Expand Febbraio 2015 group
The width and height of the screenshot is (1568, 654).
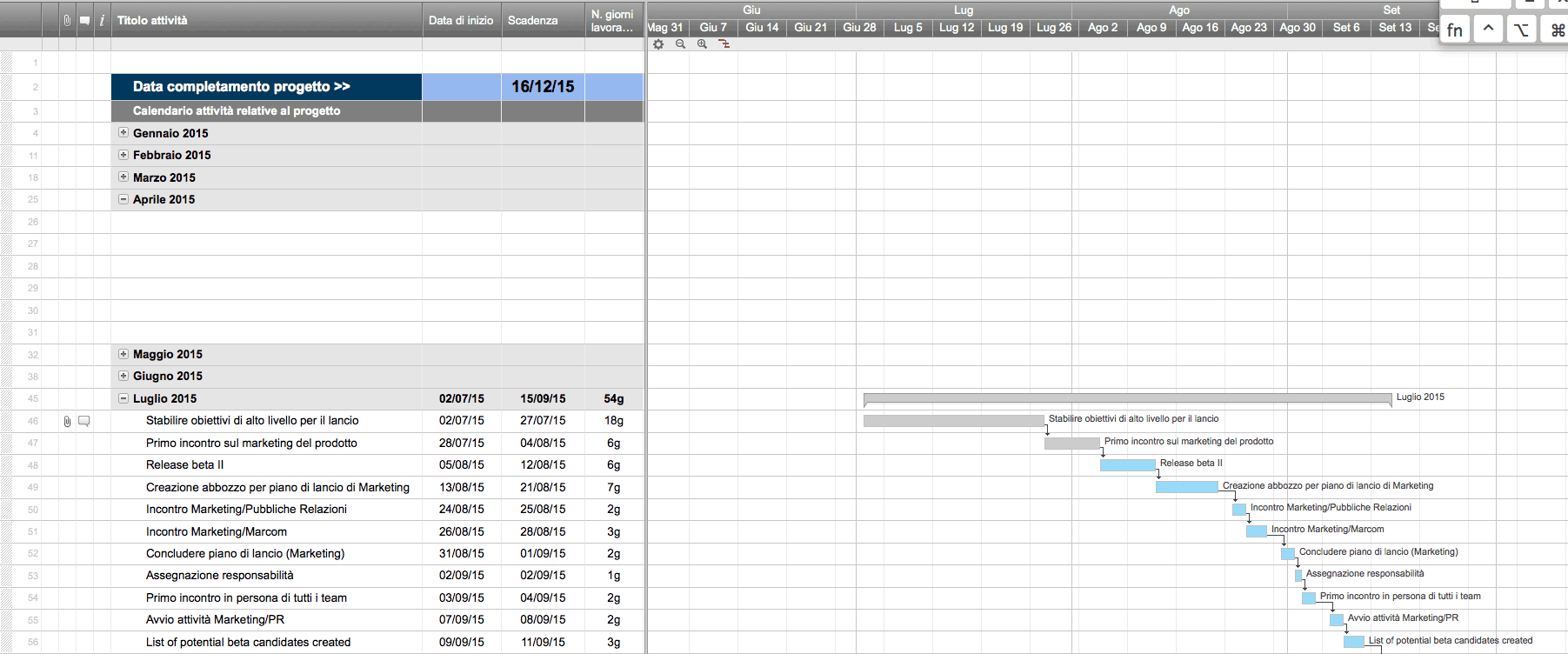pos(123,155)
